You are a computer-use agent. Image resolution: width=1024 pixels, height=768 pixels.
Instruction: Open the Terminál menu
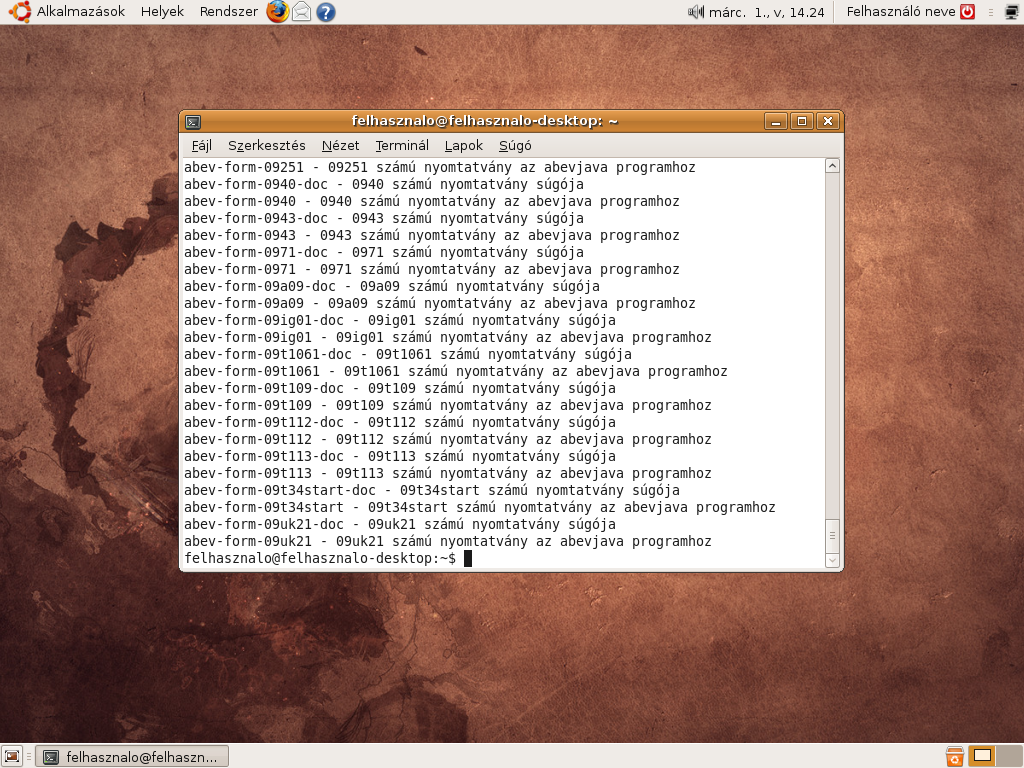(x=402, y=146)
